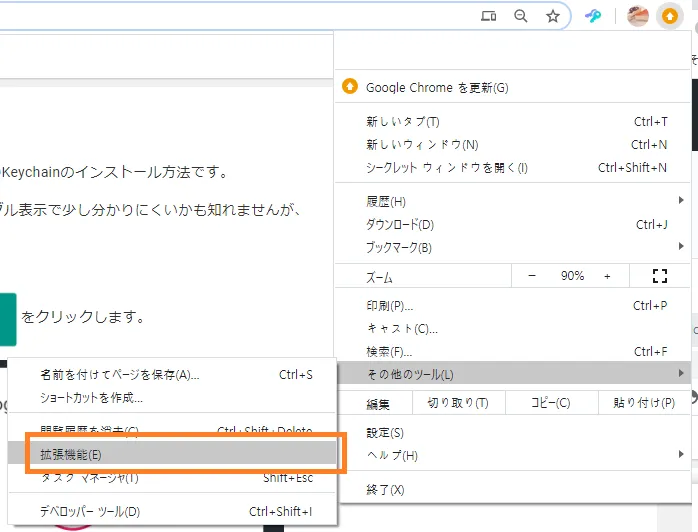The image size is (698, 532).
Task: Open the key-shaped extension icon
Action: pyautogui.click(x=592, y=16)
